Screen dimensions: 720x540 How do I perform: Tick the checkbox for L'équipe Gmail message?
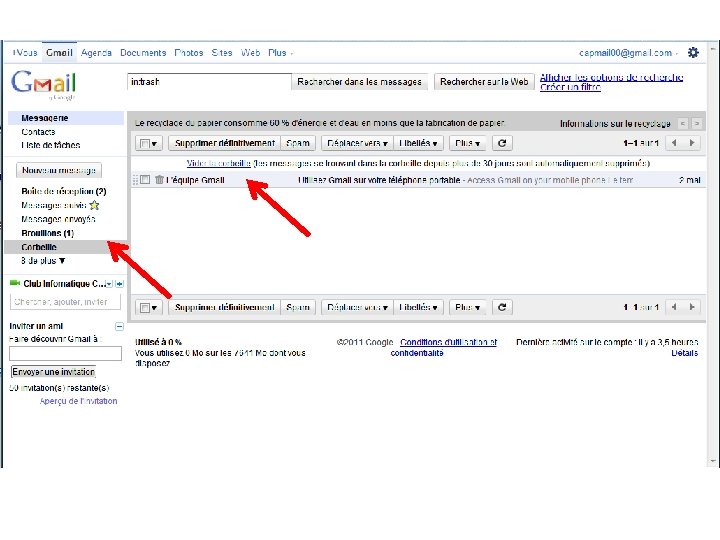point(145,180)
